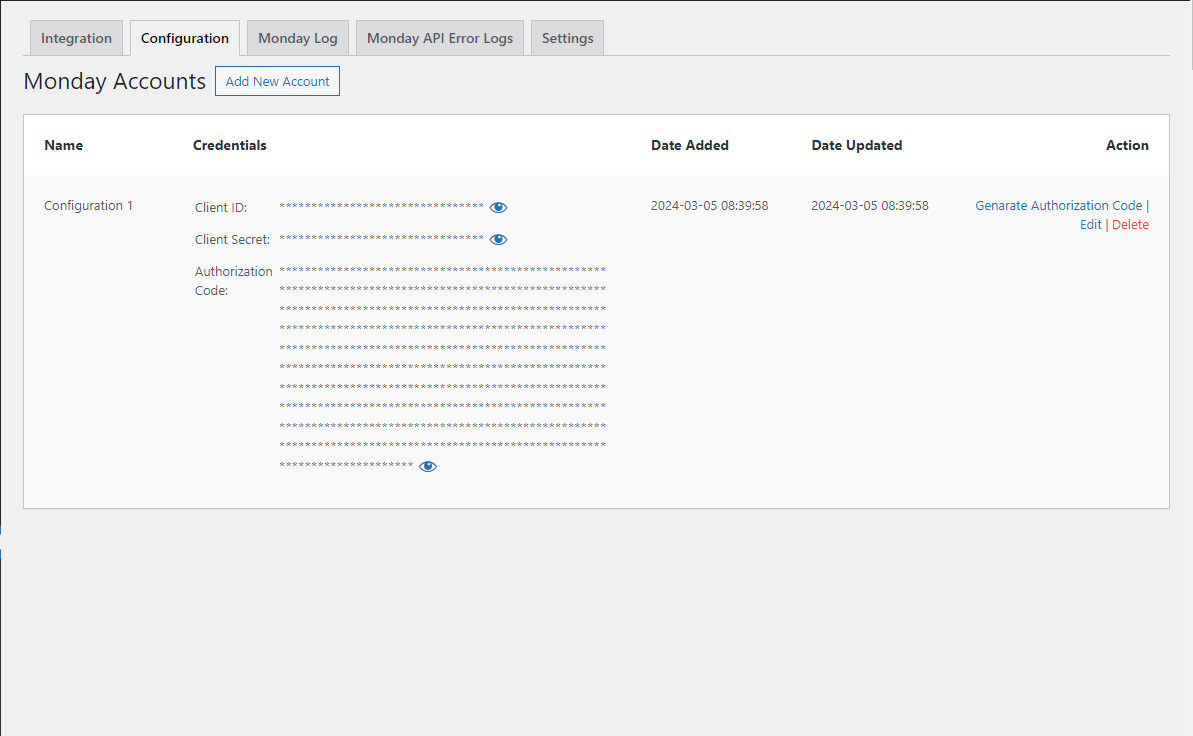The width and height of the screenshot is (1193, 736).
Task: Click the masked Client Secret asterisks
Action: 381,238
